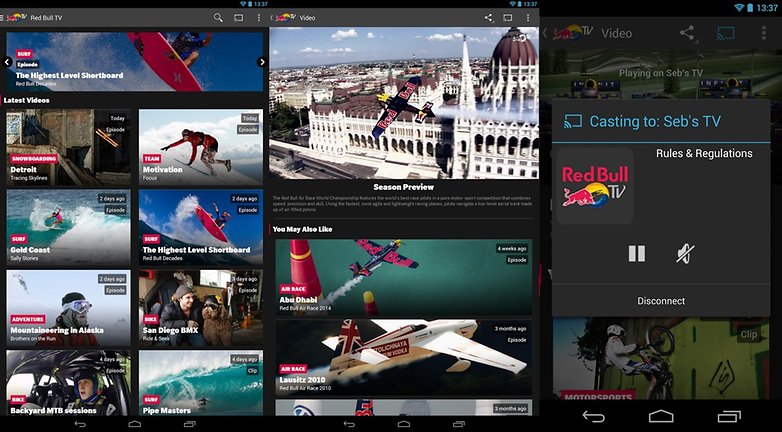Image resolution: width=782 pixels, height=432 pixels.
Task: Open Detroit snowboarding video
Action: [68, 147]
